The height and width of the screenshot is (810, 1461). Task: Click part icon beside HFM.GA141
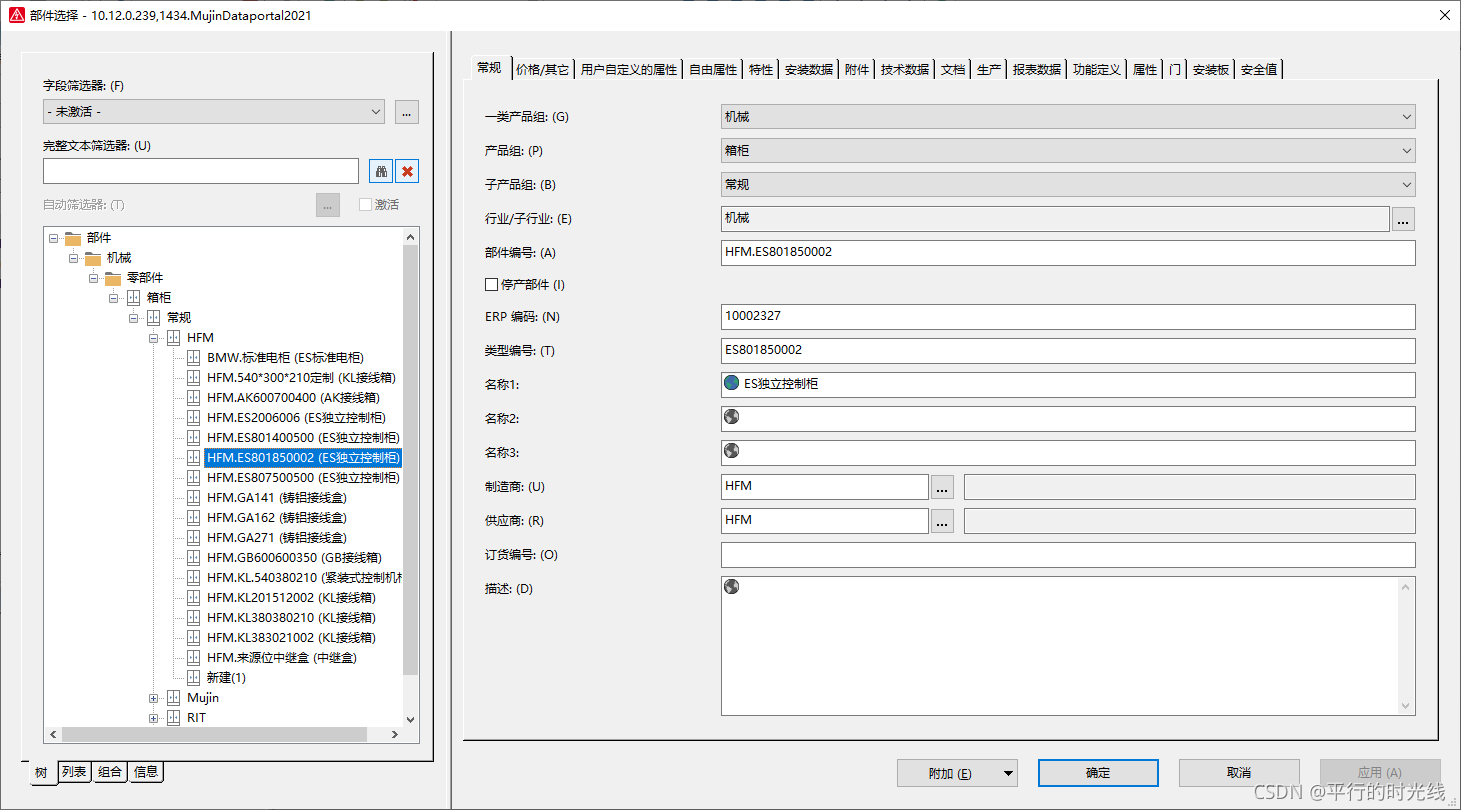tap(193, 497)
